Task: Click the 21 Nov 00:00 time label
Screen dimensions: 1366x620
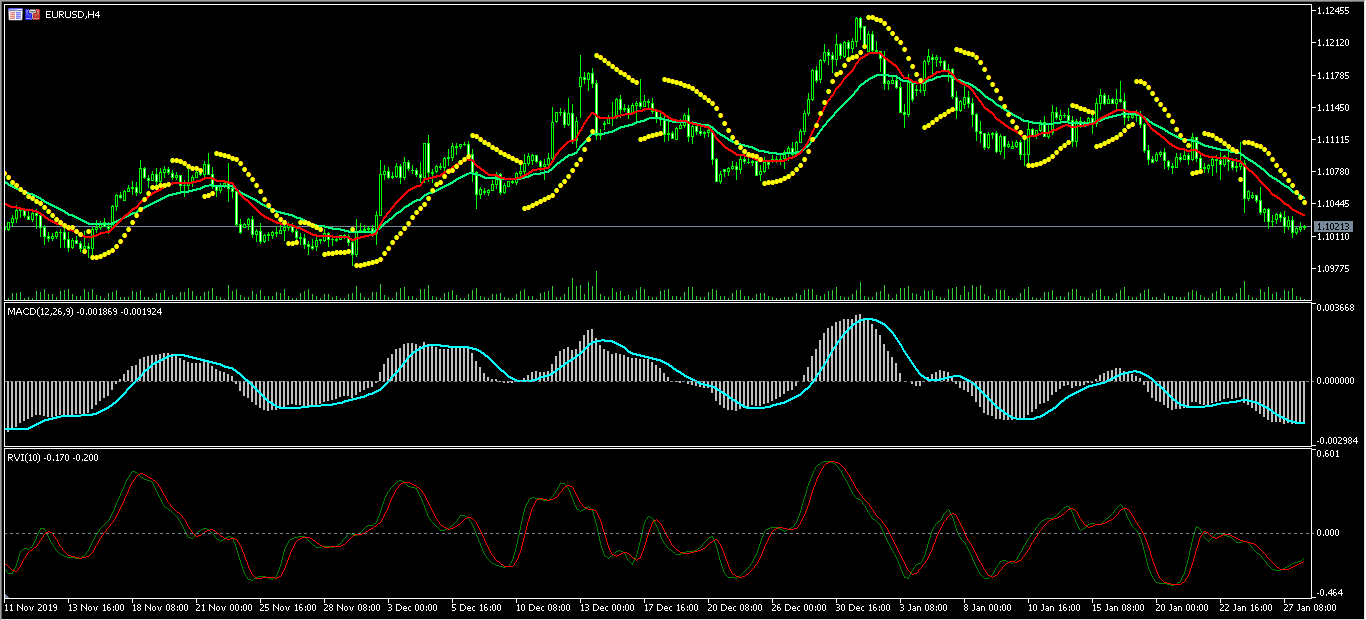Action: point(224,607)
